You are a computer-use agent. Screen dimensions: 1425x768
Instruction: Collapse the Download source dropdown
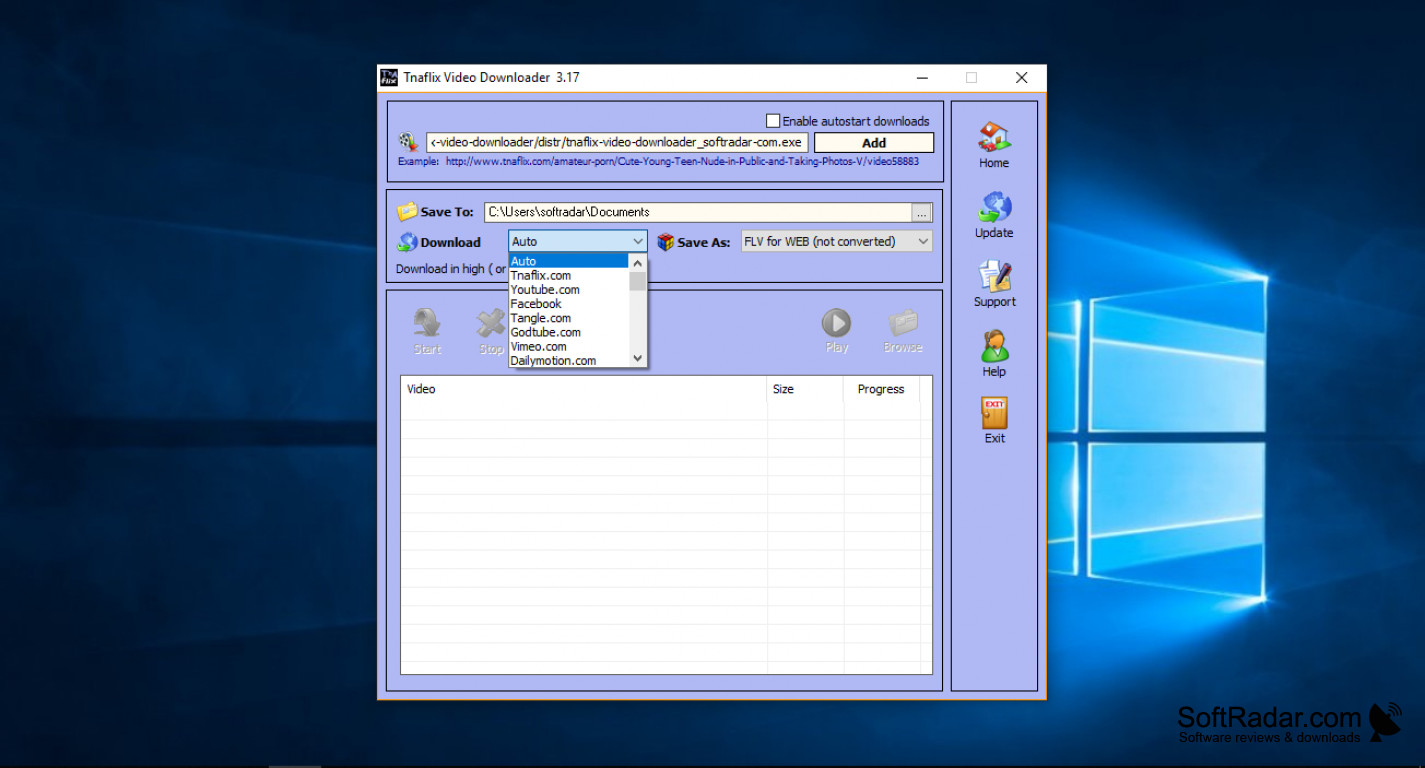[x=638, y=241]
